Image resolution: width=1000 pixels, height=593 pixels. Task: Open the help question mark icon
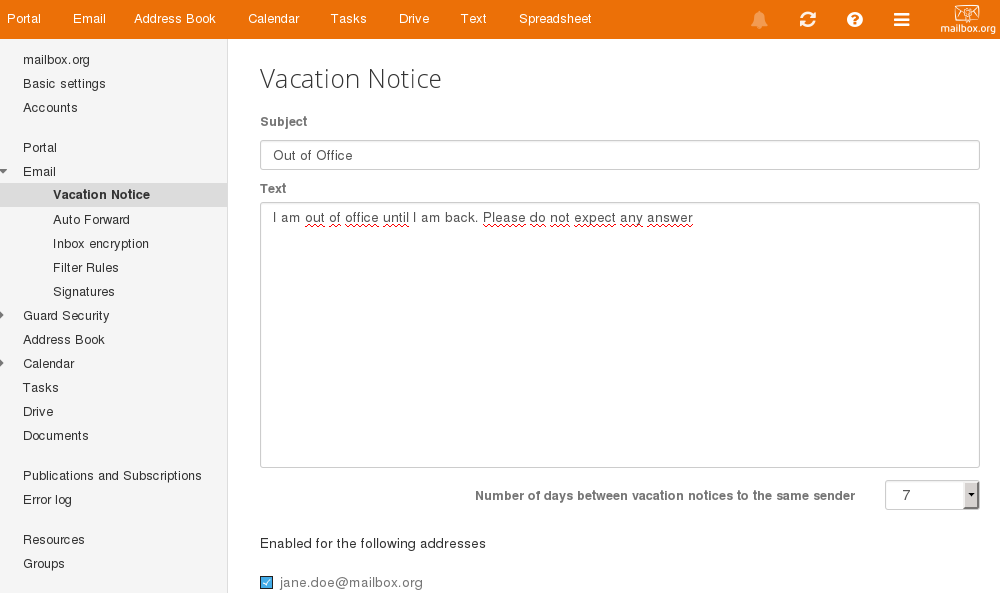click(x=855, y=20)
